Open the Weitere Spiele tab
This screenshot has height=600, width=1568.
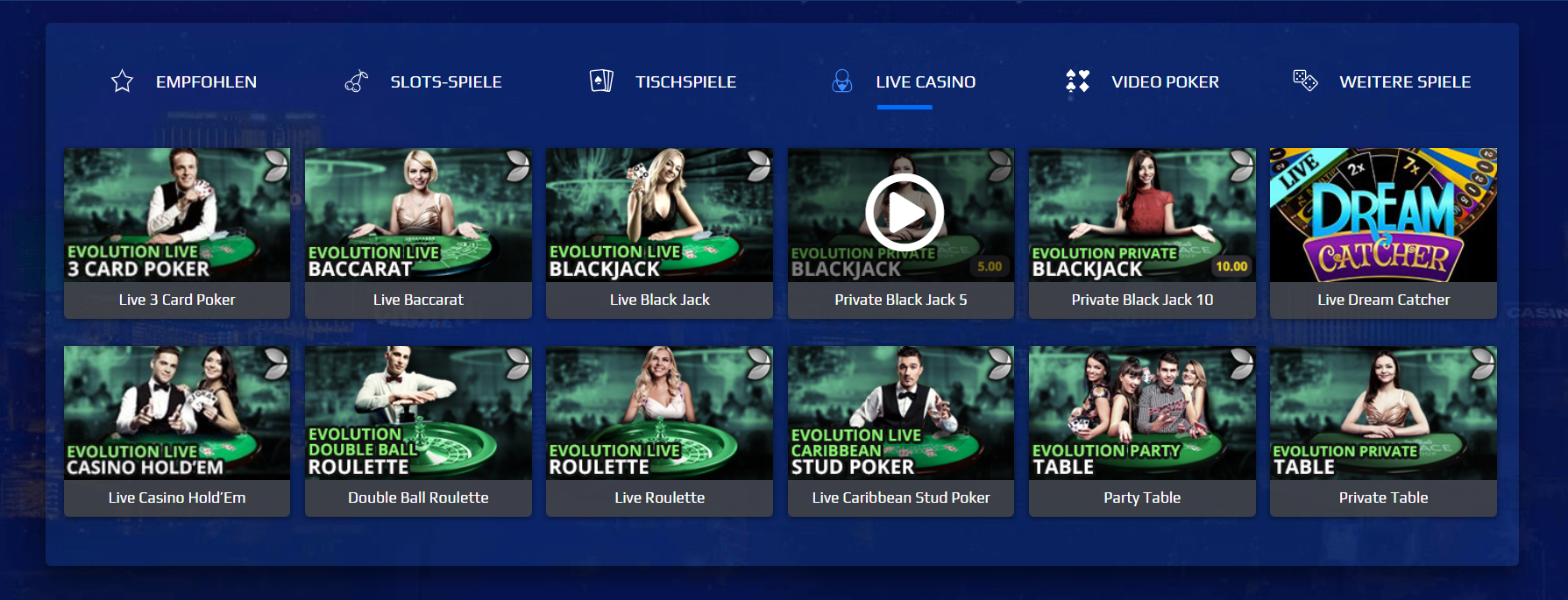pyautogui.click(x=1382, y=81)
